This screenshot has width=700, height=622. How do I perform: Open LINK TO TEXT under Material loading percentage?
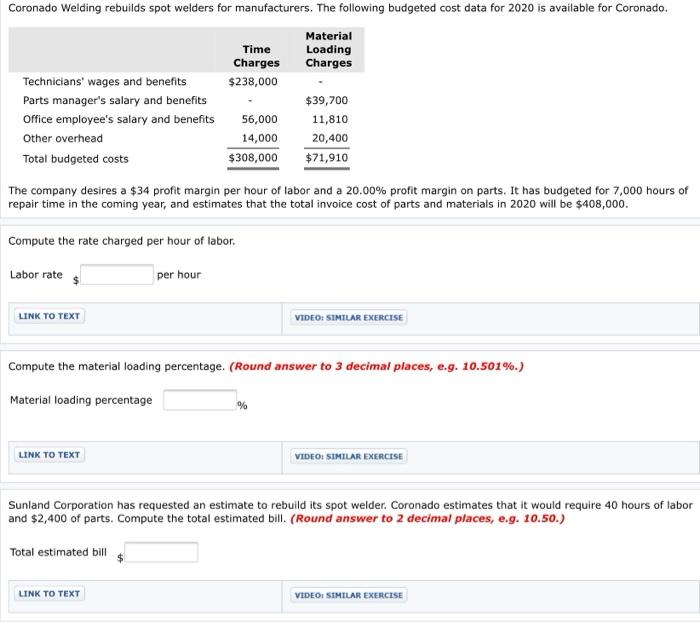(49, 455)
